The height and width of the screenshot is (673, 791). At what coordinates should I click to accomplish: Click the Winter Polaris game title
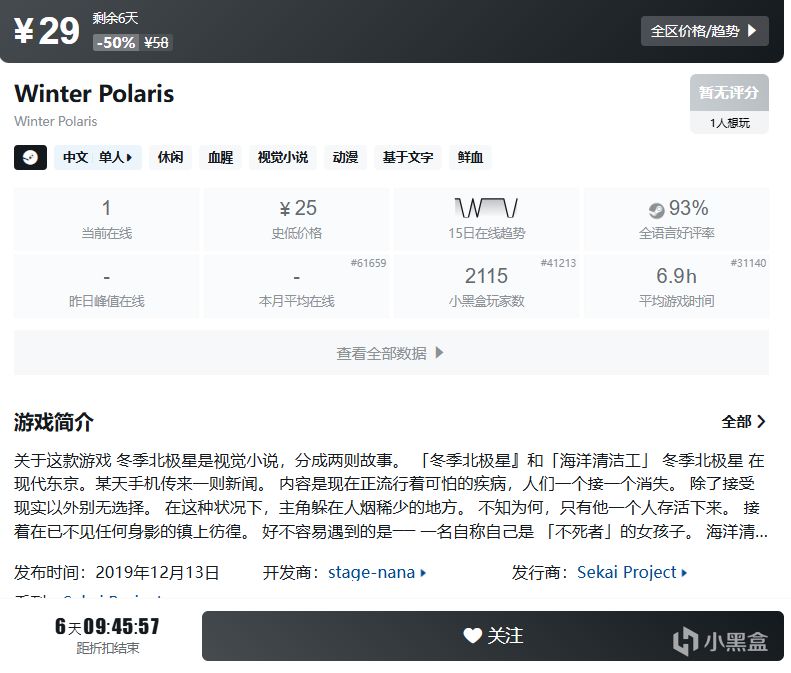coord(94,93)
